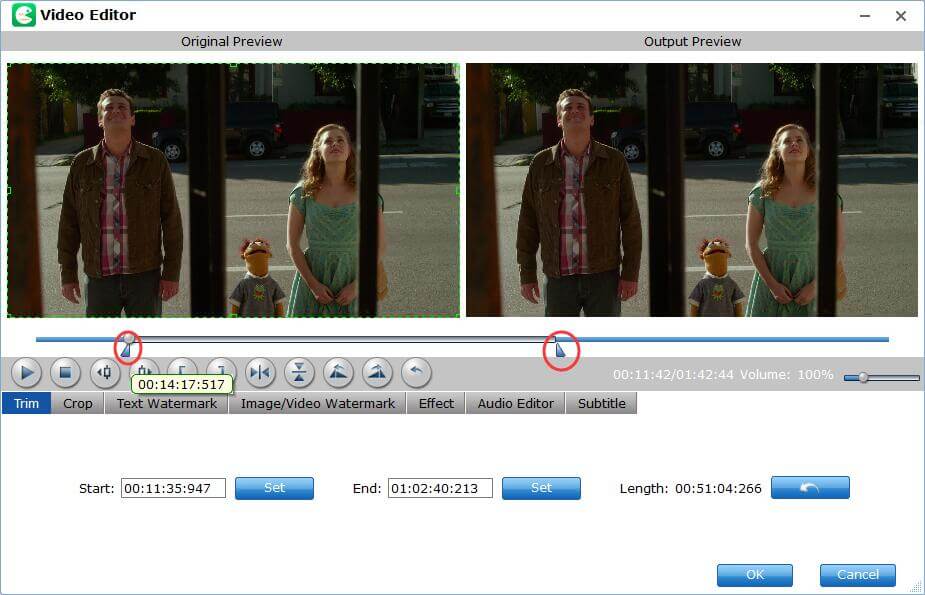
Task: Switch to the Crop tab
Action: [x=77, y=403]
